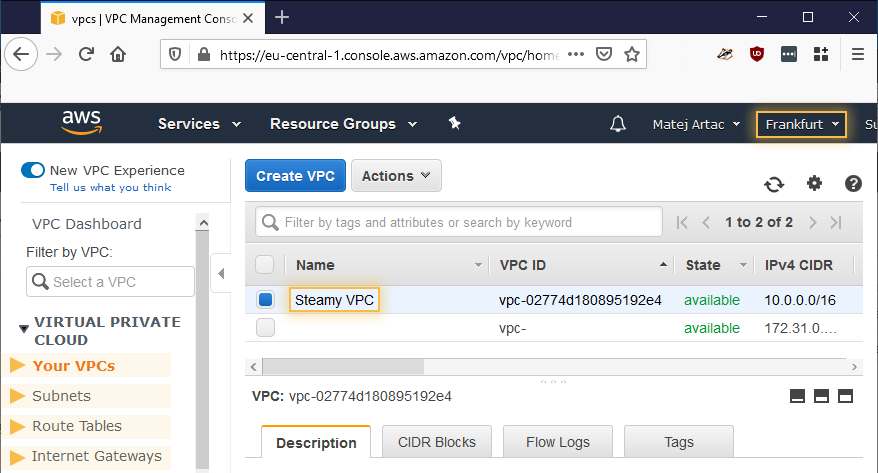Open the State column dropdown arrow
878x473 pixels.
[x=743, y=265]
